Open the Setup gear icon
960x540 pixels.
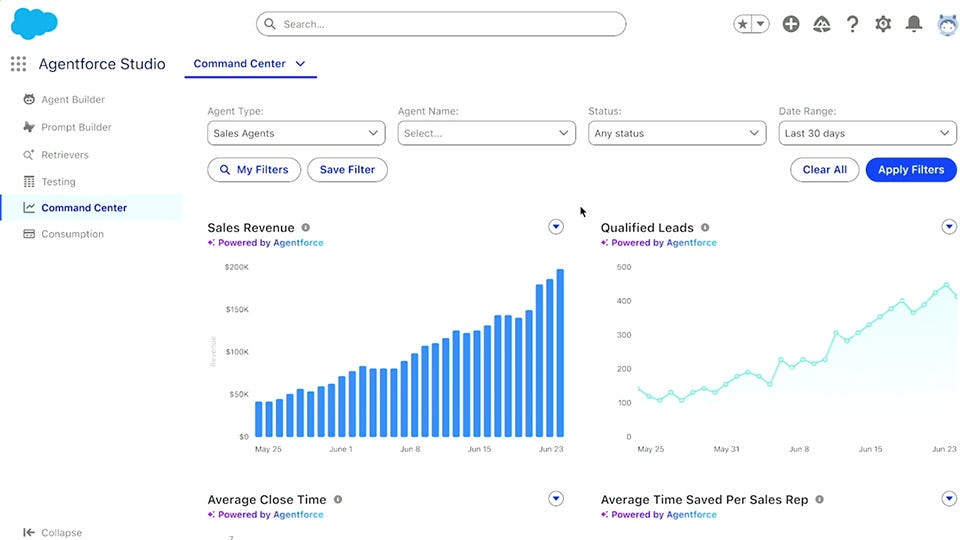883,24
